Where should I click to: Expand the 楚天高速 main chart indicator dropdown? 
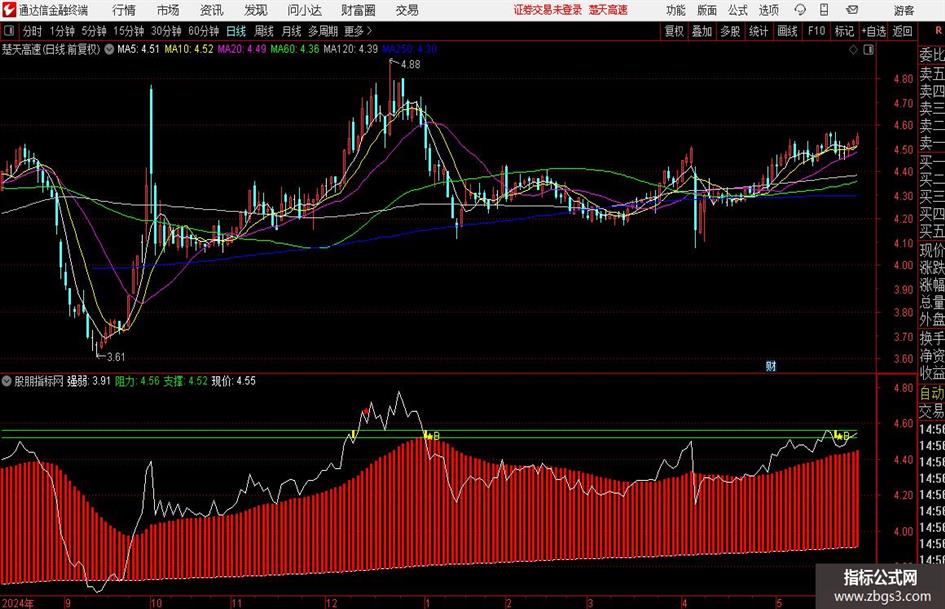pos(109,49)
